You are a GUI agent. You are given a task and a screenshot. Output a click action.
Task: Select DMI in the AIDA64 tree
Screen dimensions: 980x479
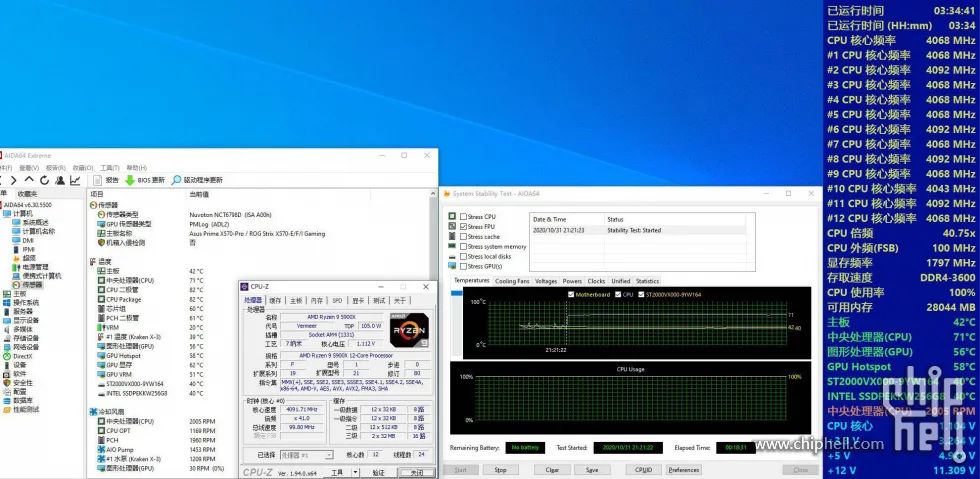[x=24, y=240]
